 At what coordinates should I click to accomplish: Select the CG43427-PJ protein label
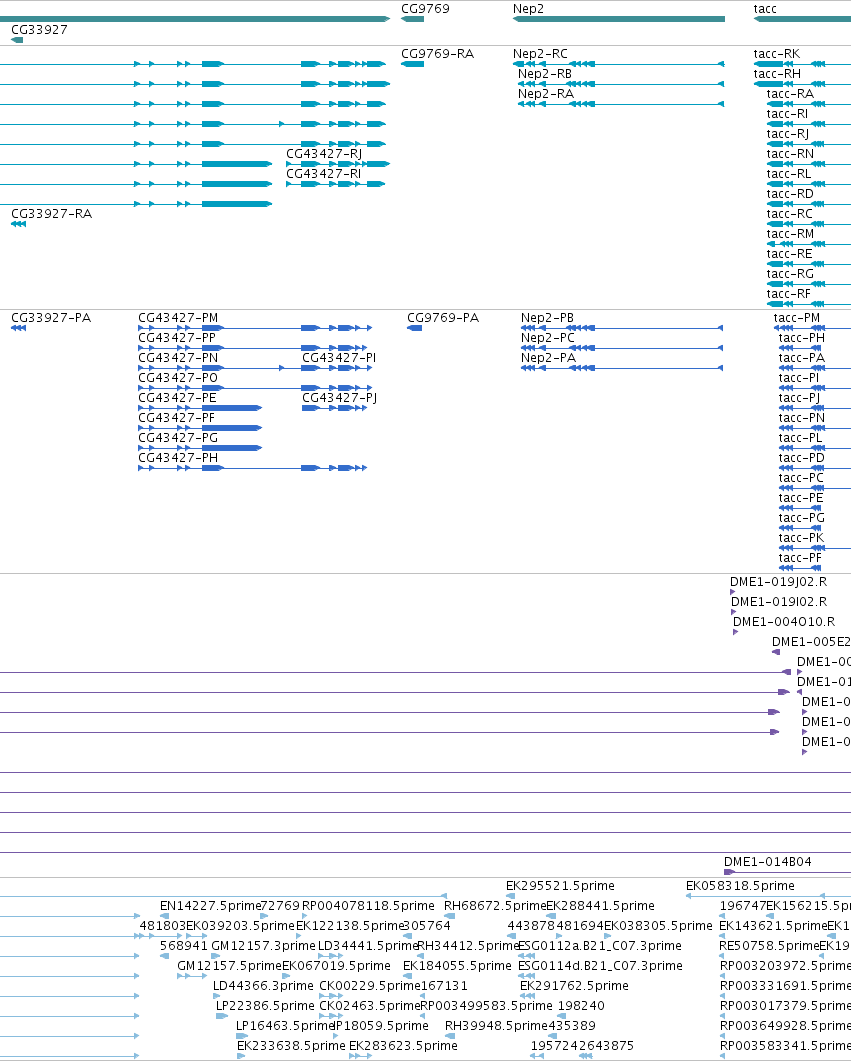click(340, 397)
